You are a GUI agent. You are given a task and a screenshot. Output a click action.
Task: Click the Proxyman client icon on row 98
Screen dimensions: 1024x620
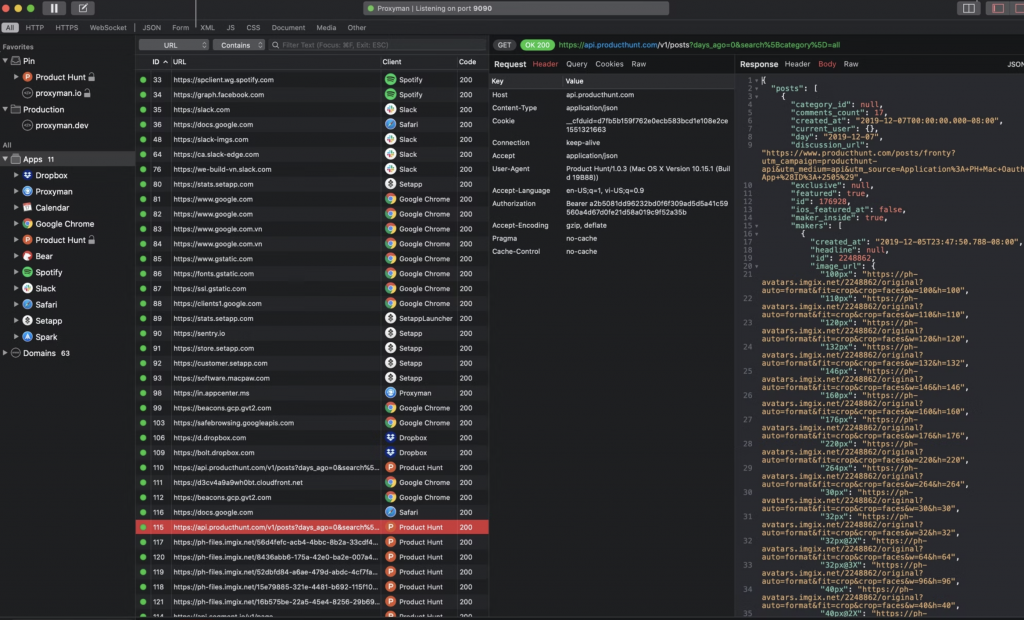(391, 393)
